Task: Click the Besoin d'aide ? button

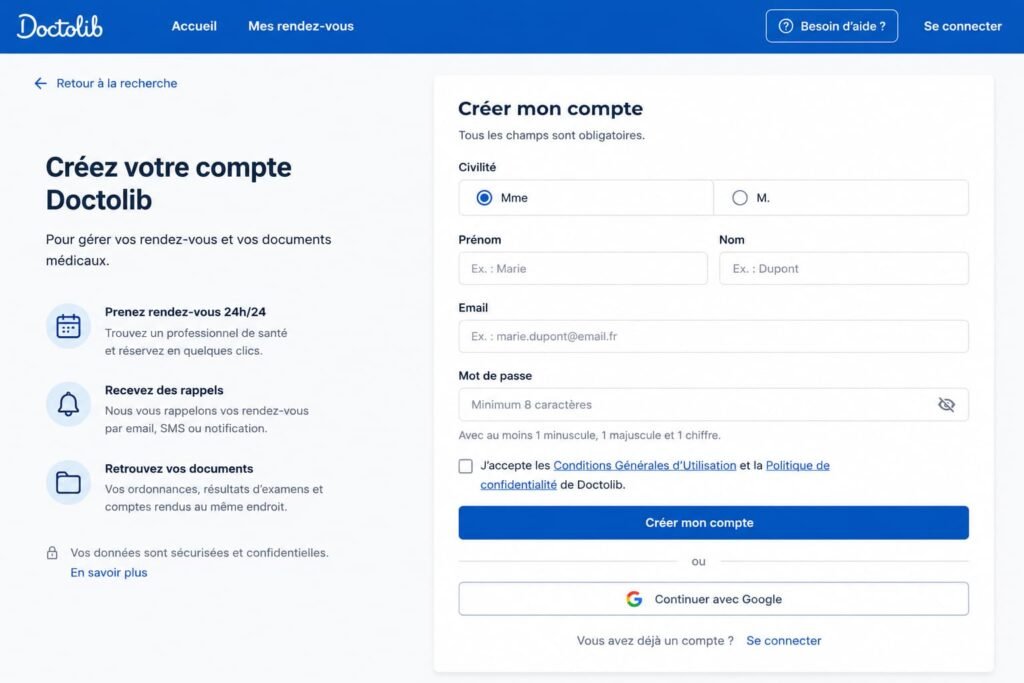Action: tap(831, 26)
